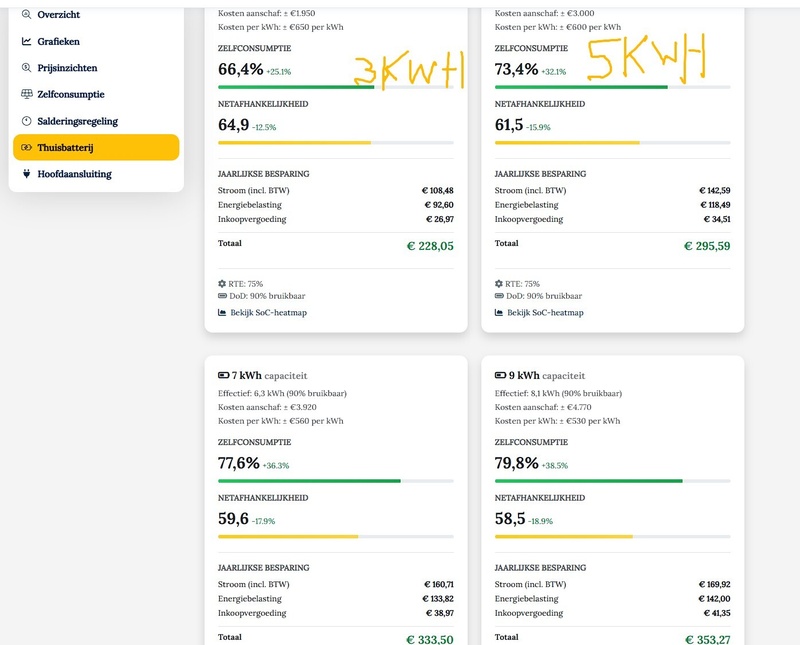This screenshot has width=800, height=645.
Task: Click the Energiebelasting amount € 92,60
Action: (439, 205)
